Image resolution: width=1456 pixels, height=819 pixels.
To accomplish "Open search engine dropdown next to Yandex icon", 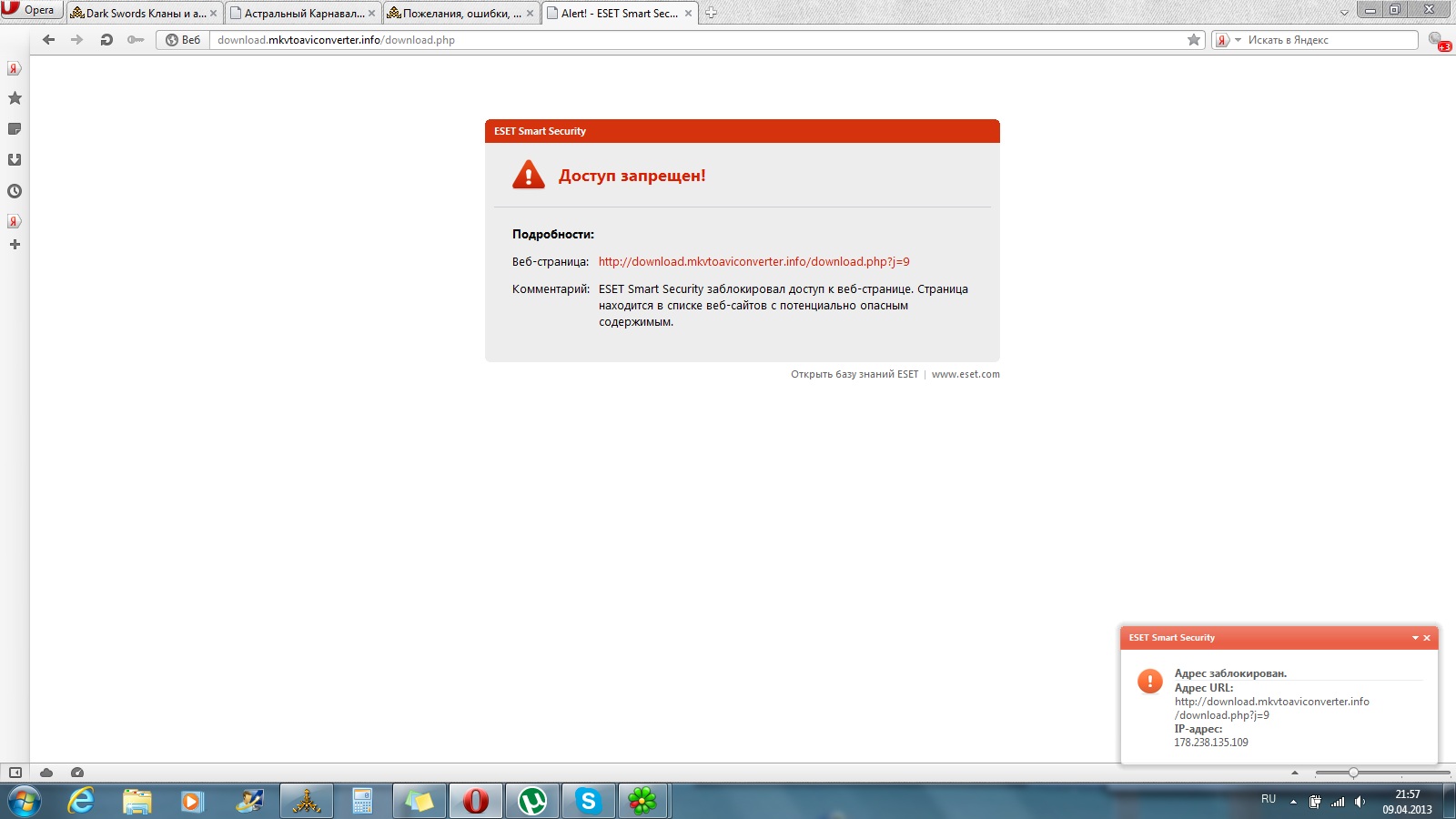I will 1238,40.
